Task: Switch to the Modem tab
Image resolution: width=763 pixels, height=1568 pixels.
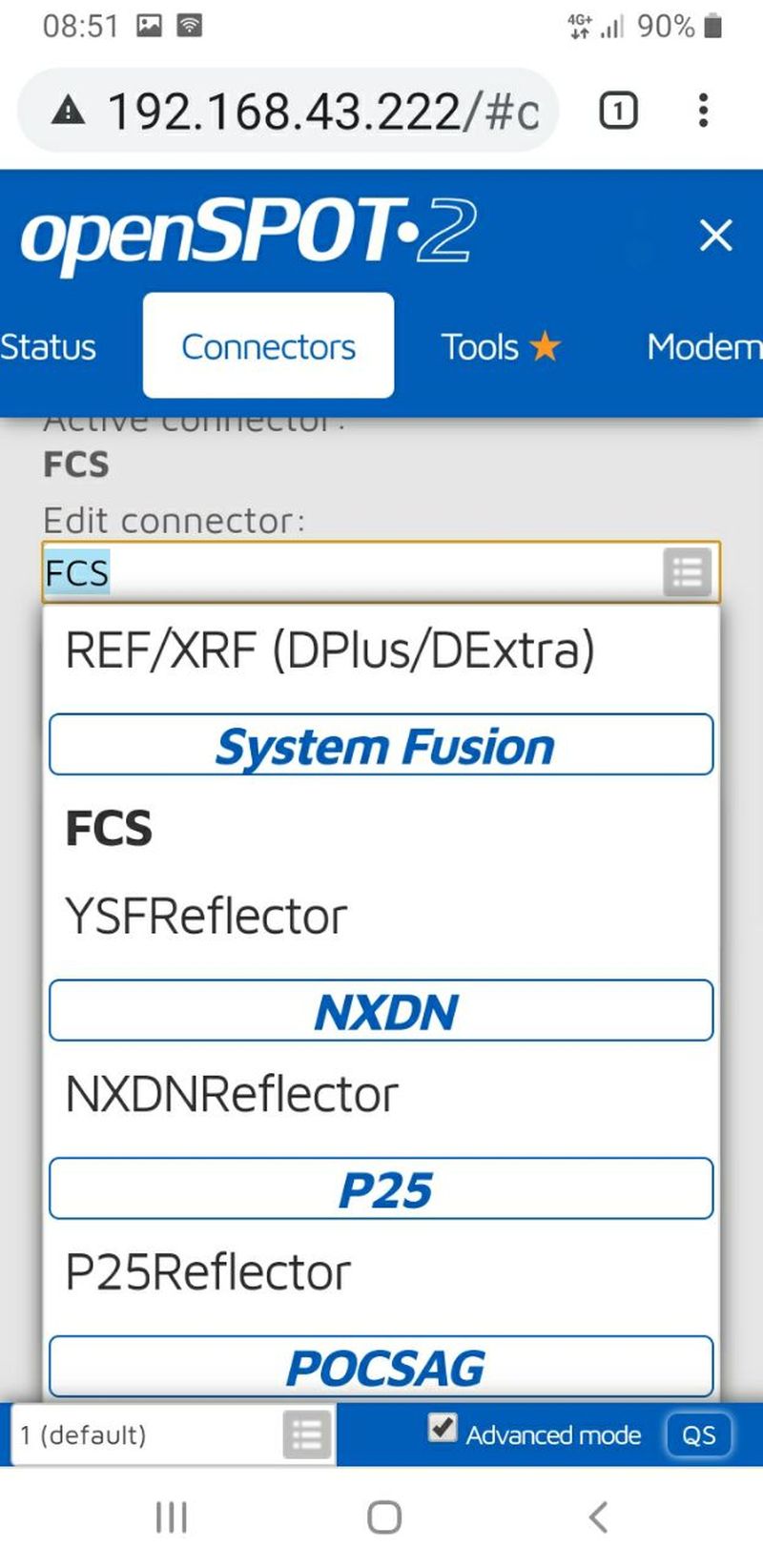Action: tap(704, 346)
